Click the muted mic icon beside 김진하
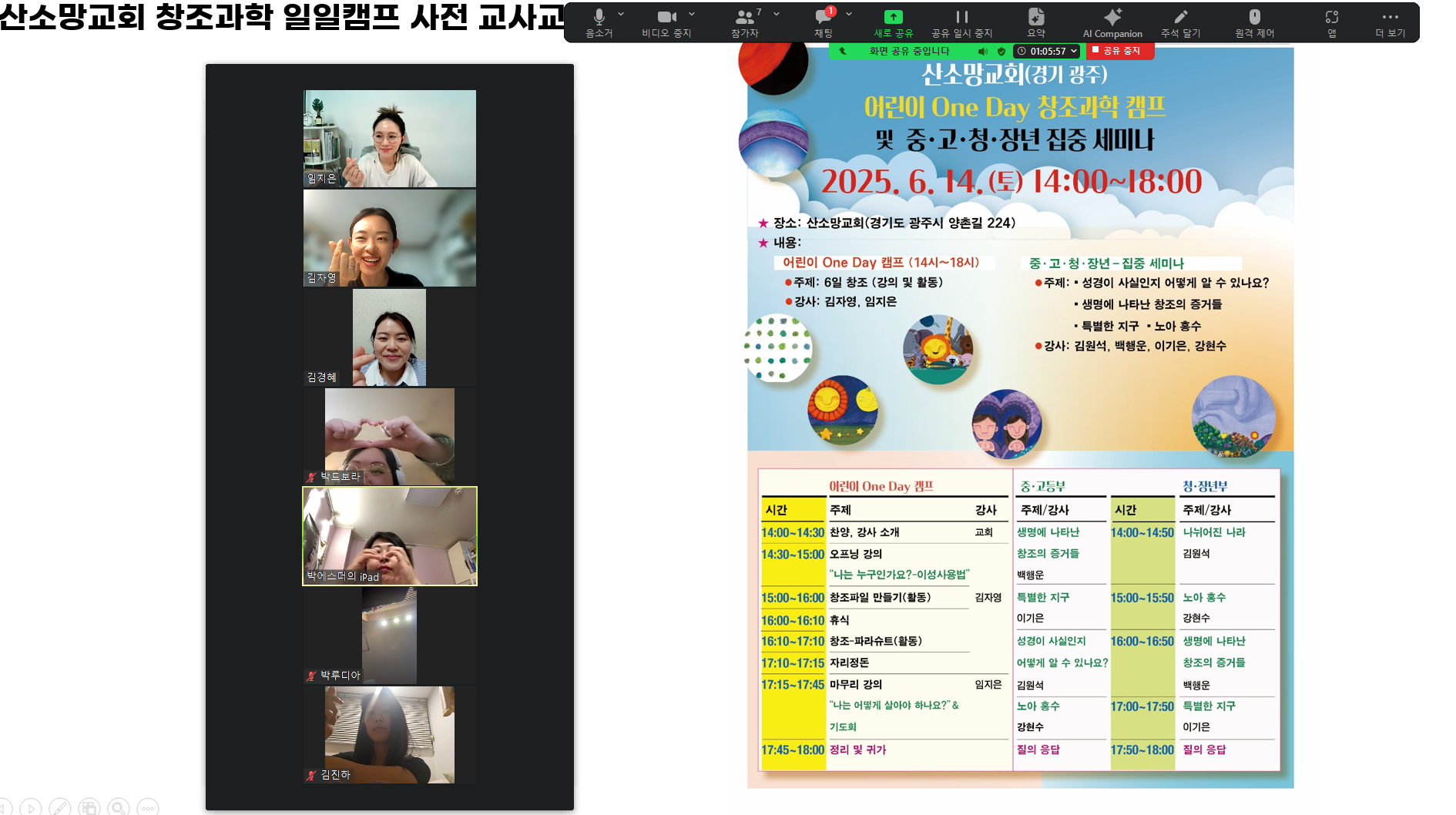The width and height of the screenshot is (1456, 815). [311, 775]
